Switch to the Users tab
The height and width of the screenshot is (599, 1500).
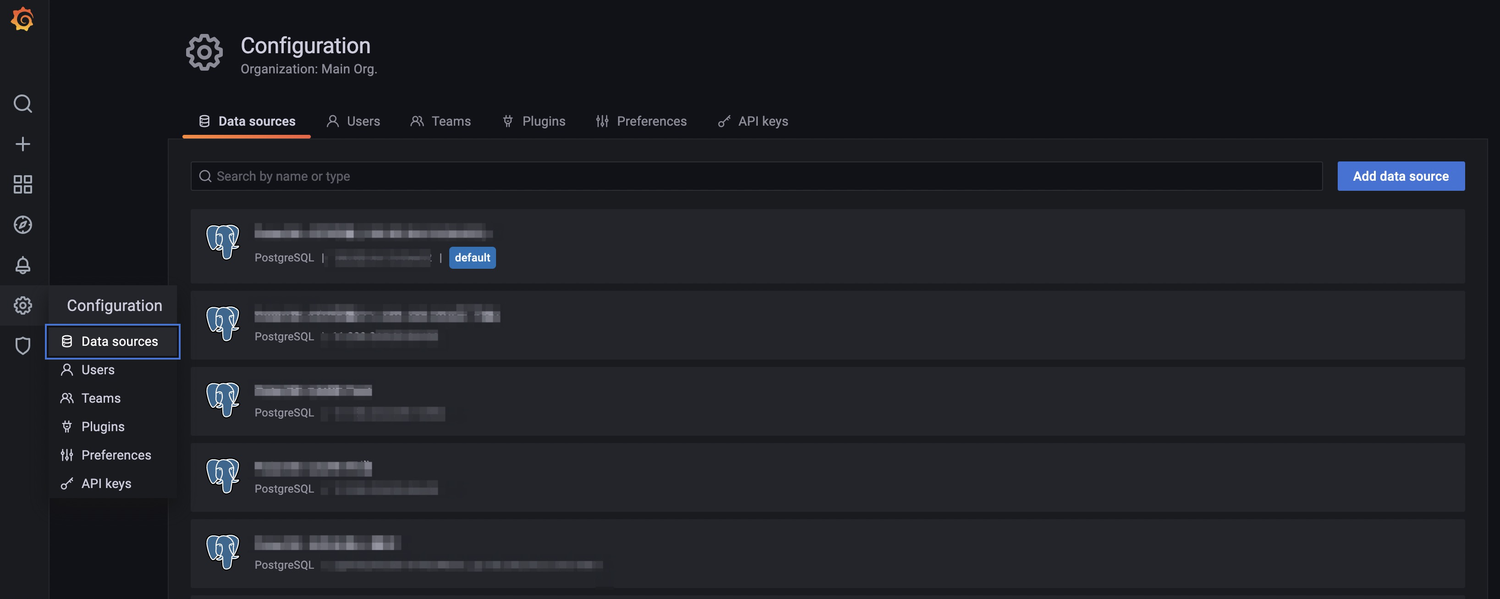pyautogui.click(x=353, y=121)
